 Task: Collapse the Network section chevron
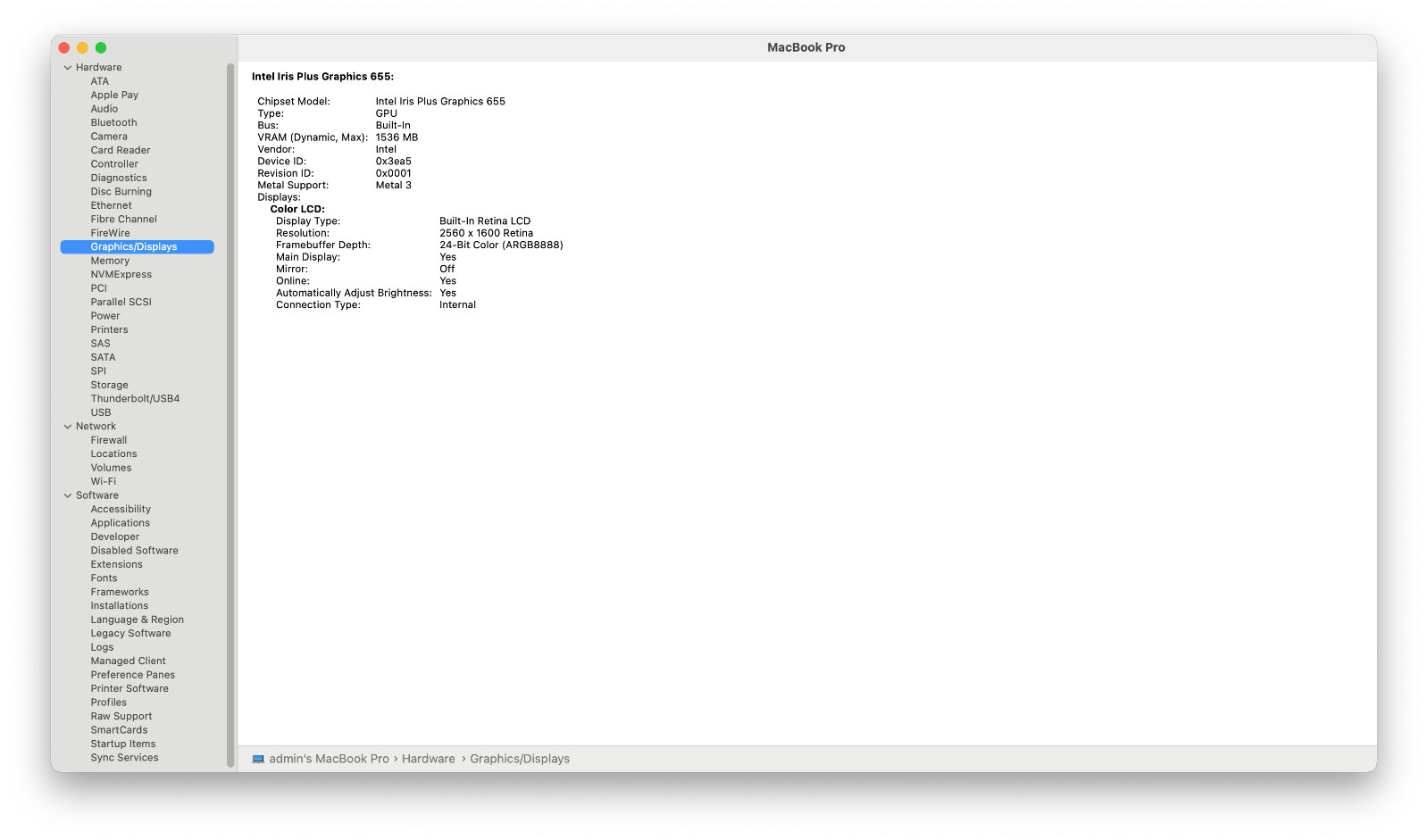coord(68,427)
